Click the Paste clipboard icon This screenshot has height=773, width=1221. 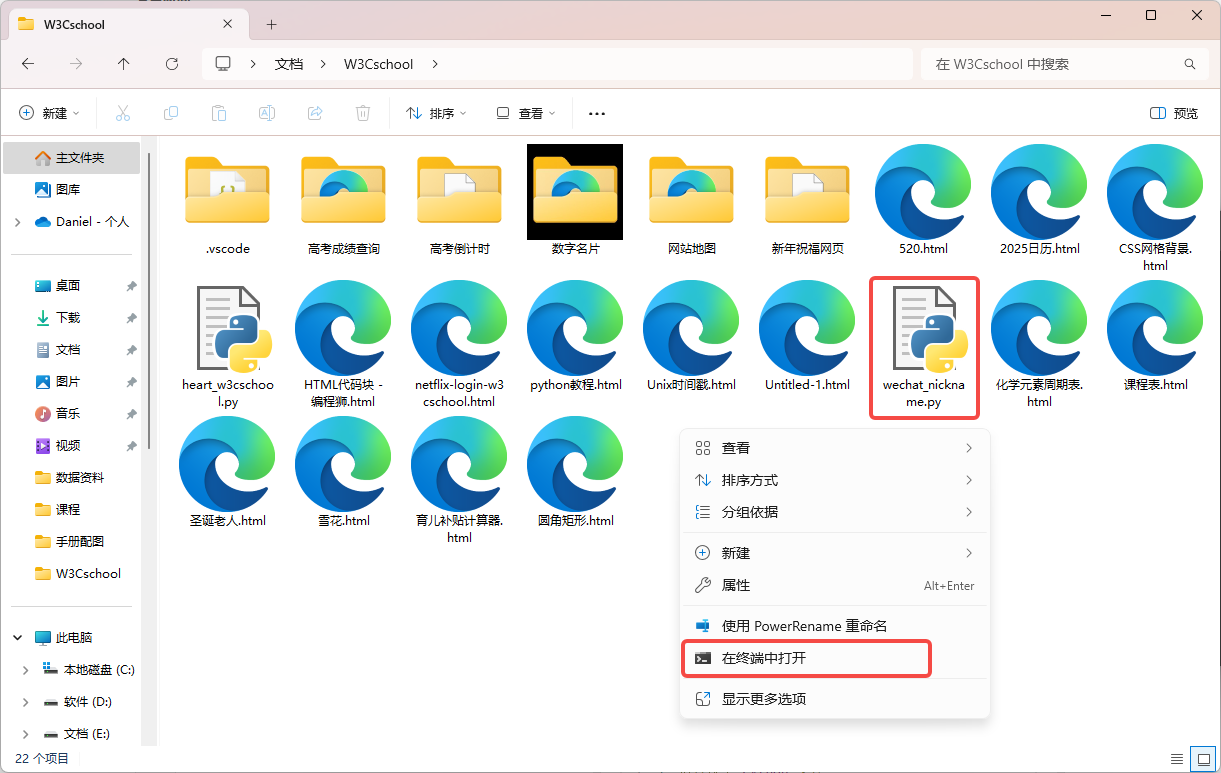[x=219, y=113]
